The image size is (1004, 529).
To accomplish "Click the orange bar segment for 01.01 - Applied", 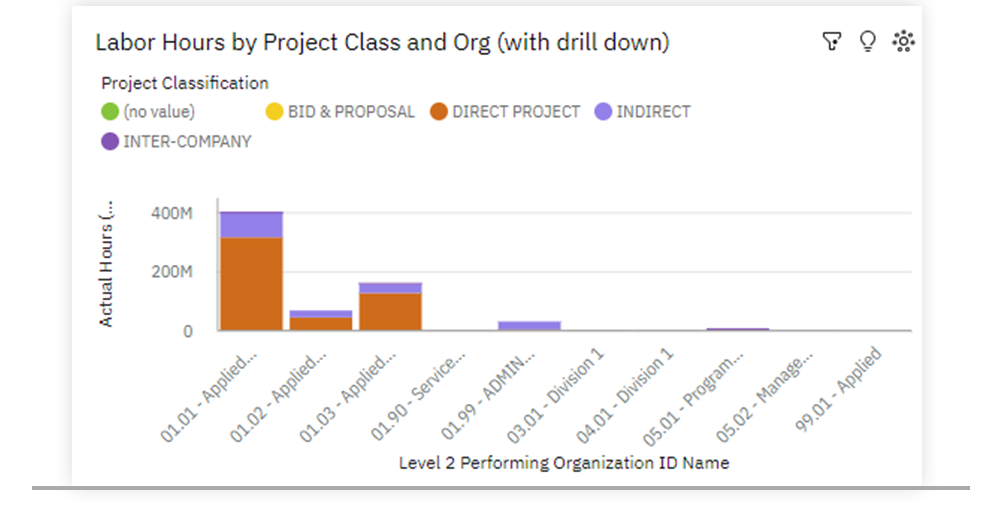I will [251, 284].
